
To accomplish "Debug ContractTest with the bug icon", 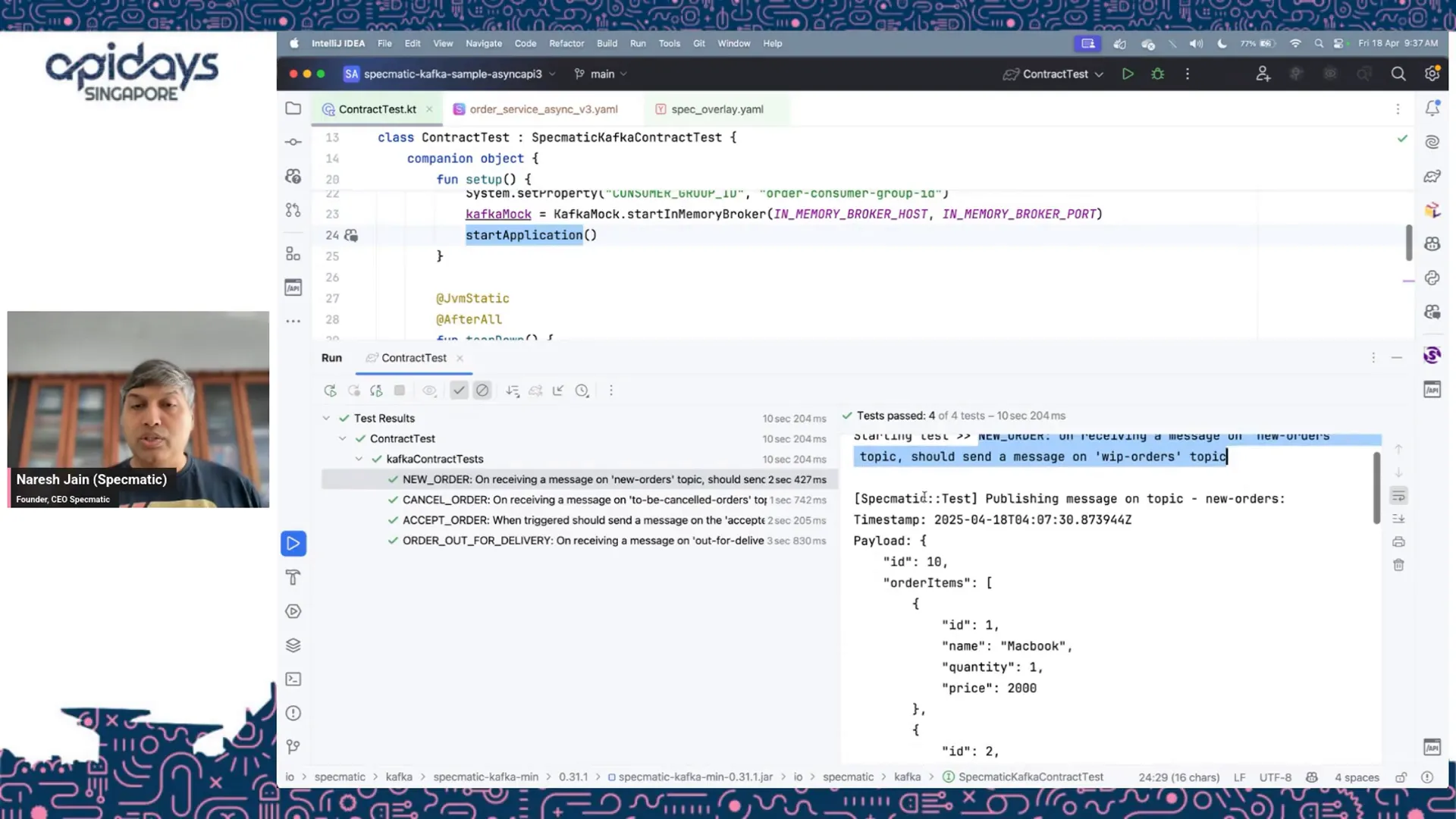I will tap(1158, 74).
